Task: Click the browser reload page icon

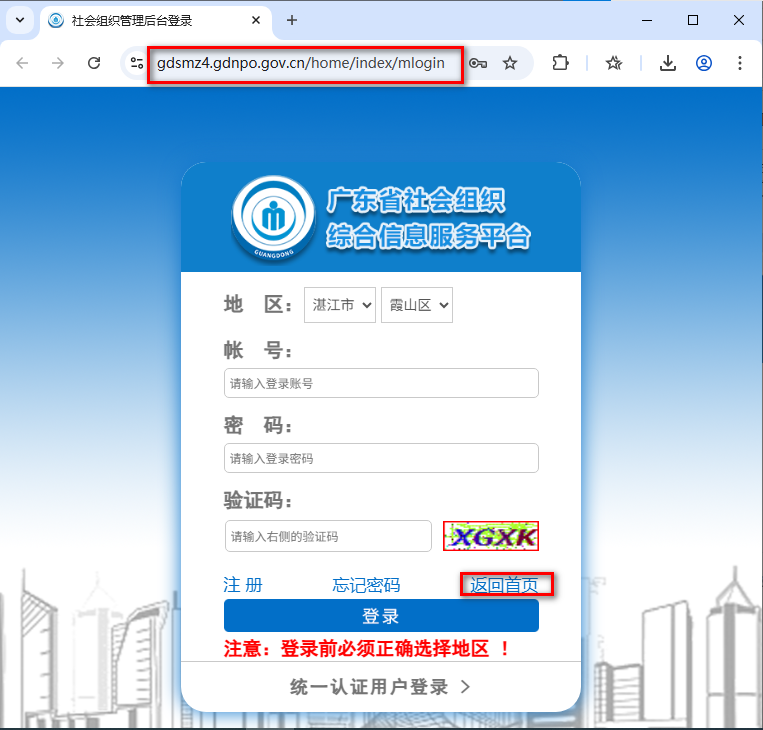Action: tap(94, 63)
